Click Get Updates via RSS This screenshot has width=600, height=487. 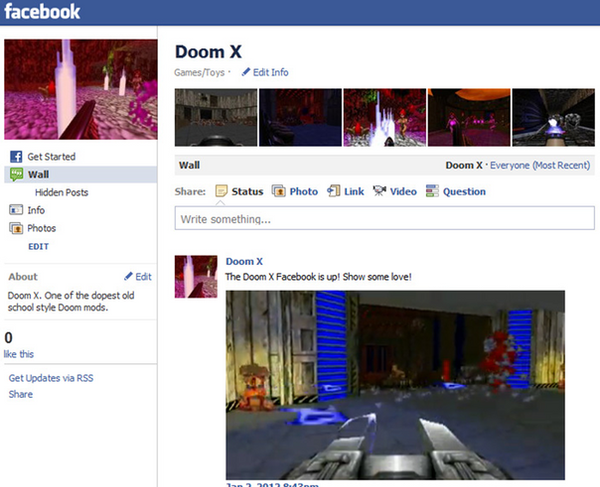pyautogui.click(x=51, y=378)
